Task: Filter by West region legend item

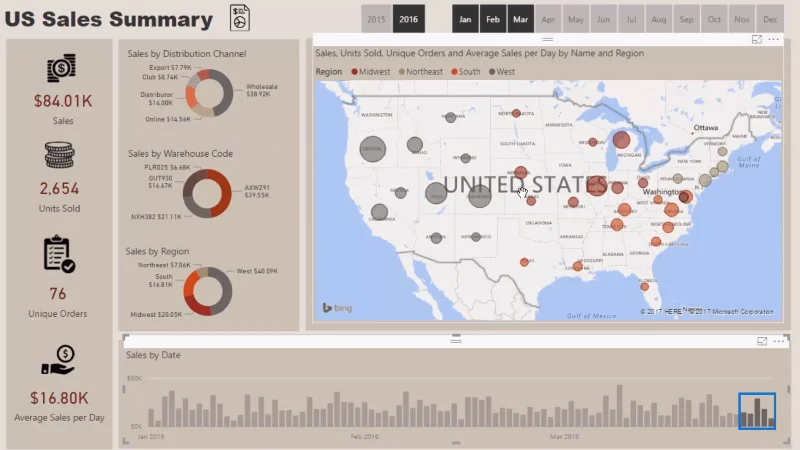Action: point(502,71)
